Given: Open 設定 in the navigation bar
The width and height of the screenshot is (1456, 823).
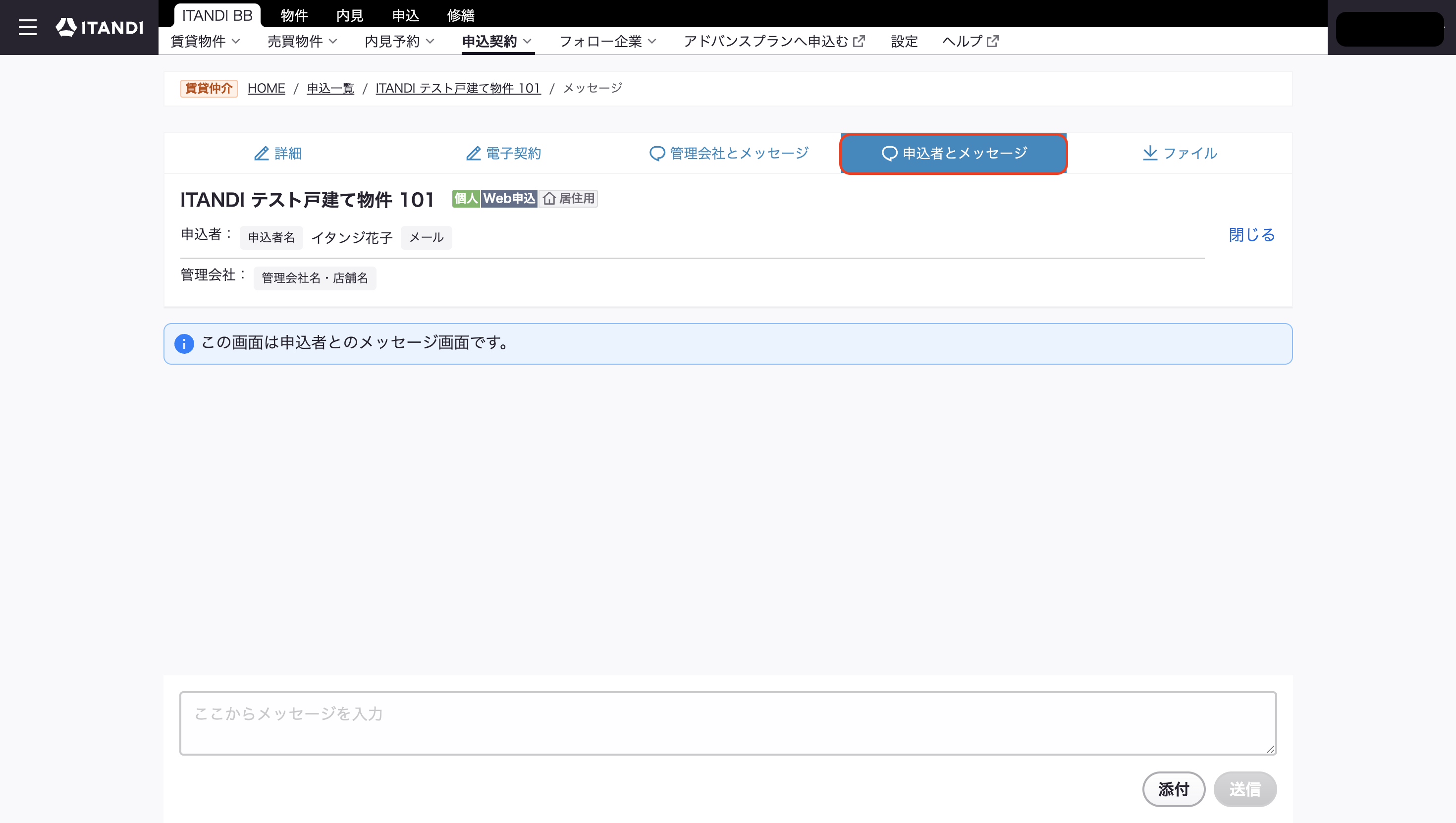Looking at the screenshot, I should click(x=904, y=41).
